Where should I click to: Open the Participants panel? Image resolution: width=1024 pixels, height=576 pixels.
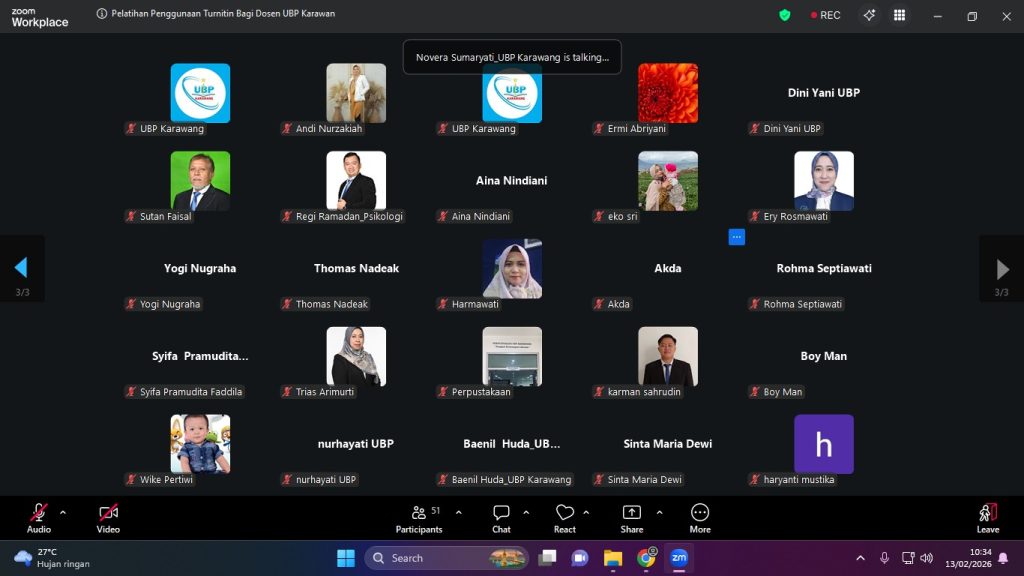[x=419, y=519]
